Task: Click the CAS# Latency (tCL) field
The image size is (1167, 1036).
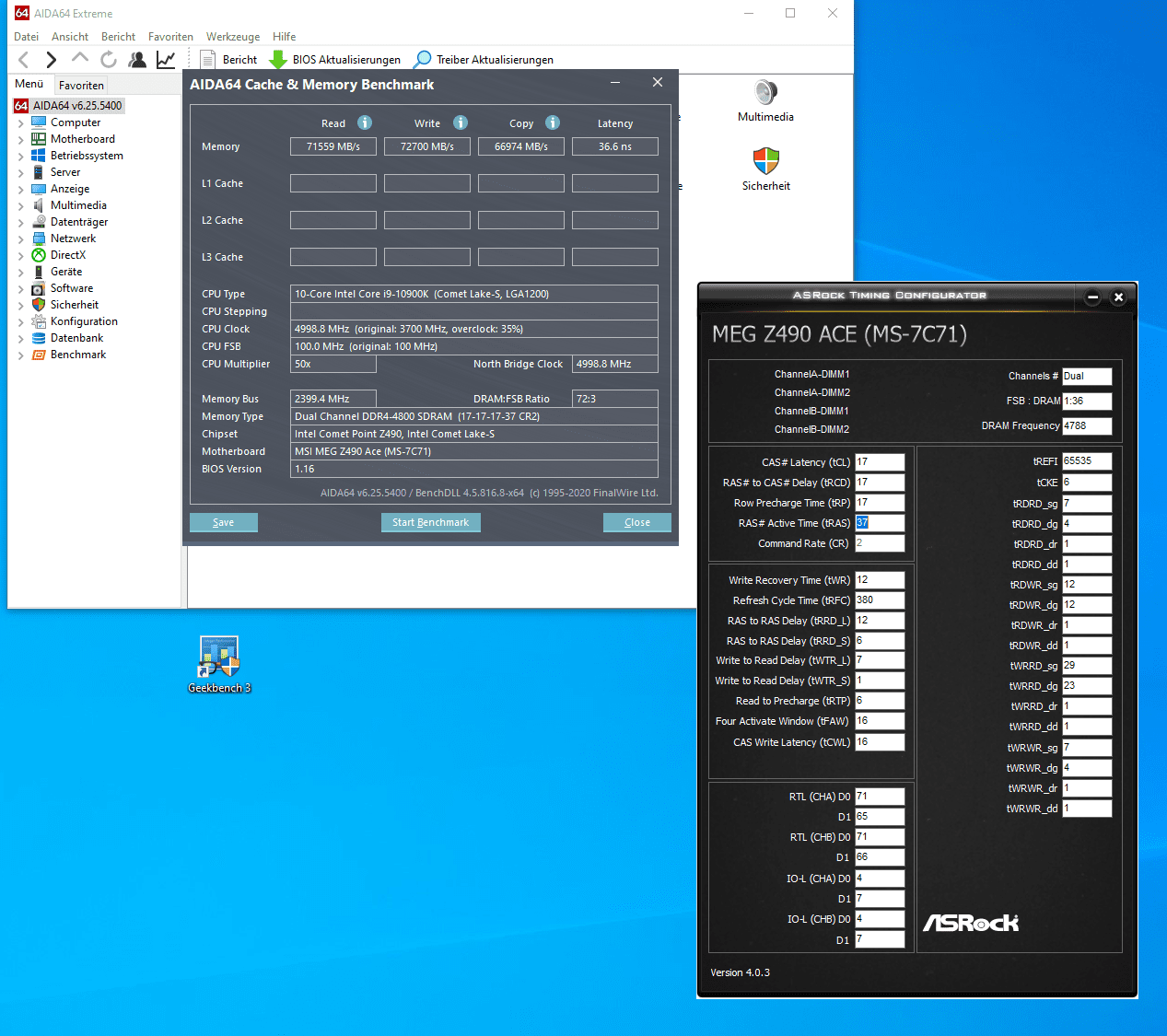Action: [880, 462]
